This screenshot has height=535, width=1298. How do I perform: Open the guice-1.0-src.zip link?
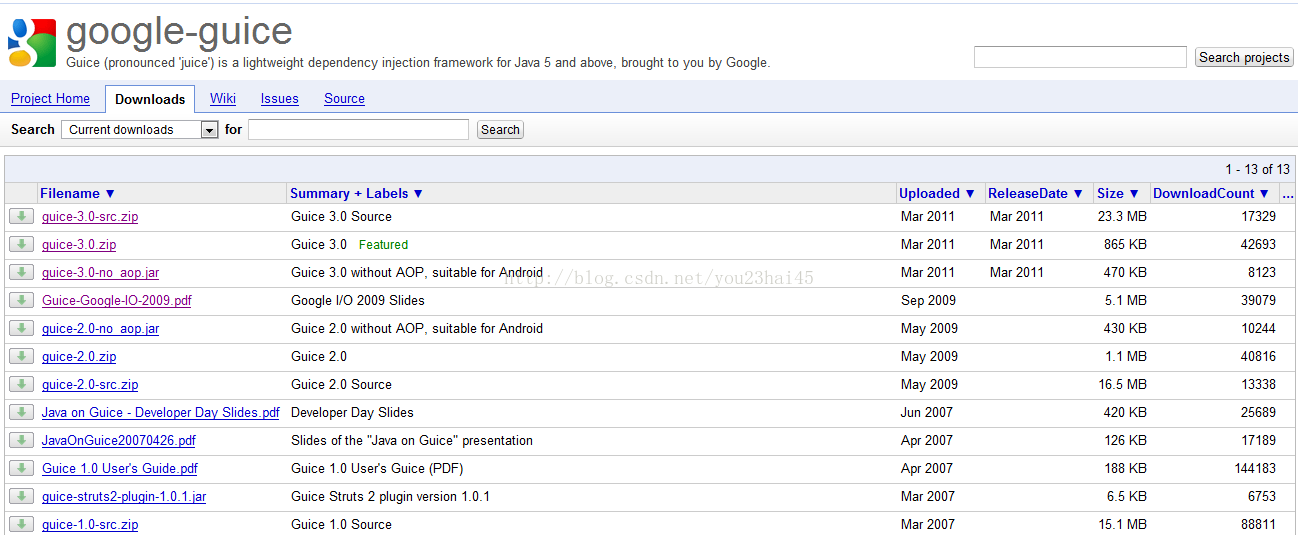click(x=90, y=524)
